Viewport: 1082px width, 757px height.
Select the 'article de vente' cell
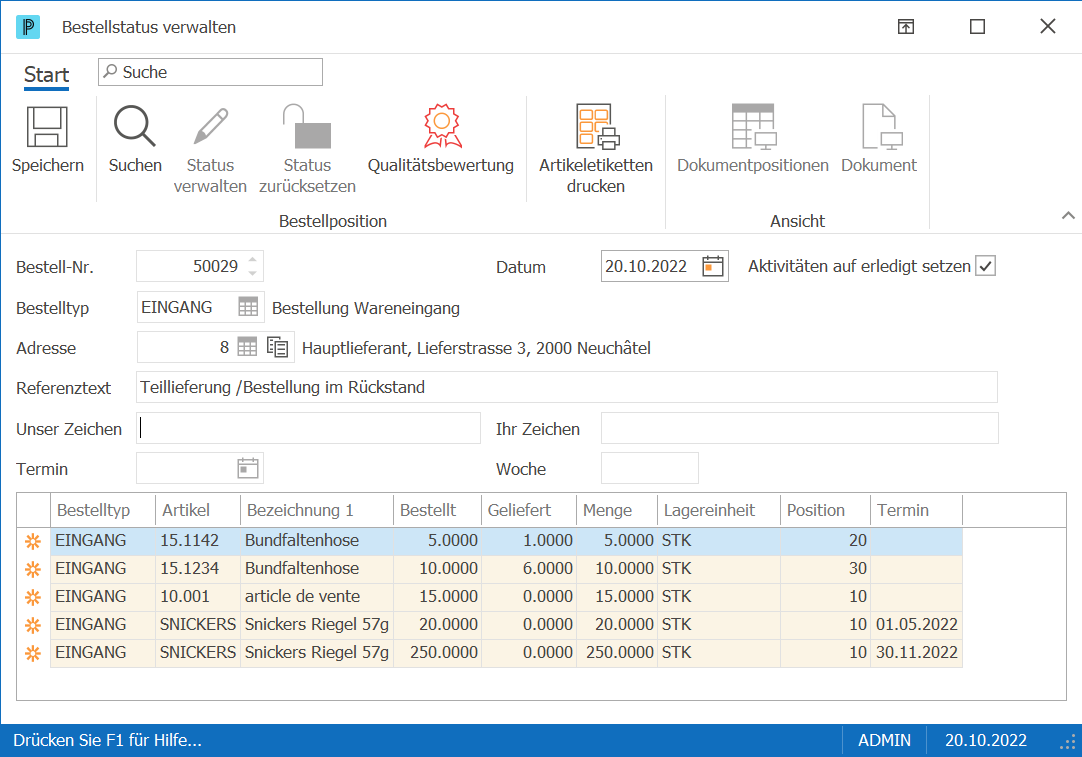coord(317,597)
